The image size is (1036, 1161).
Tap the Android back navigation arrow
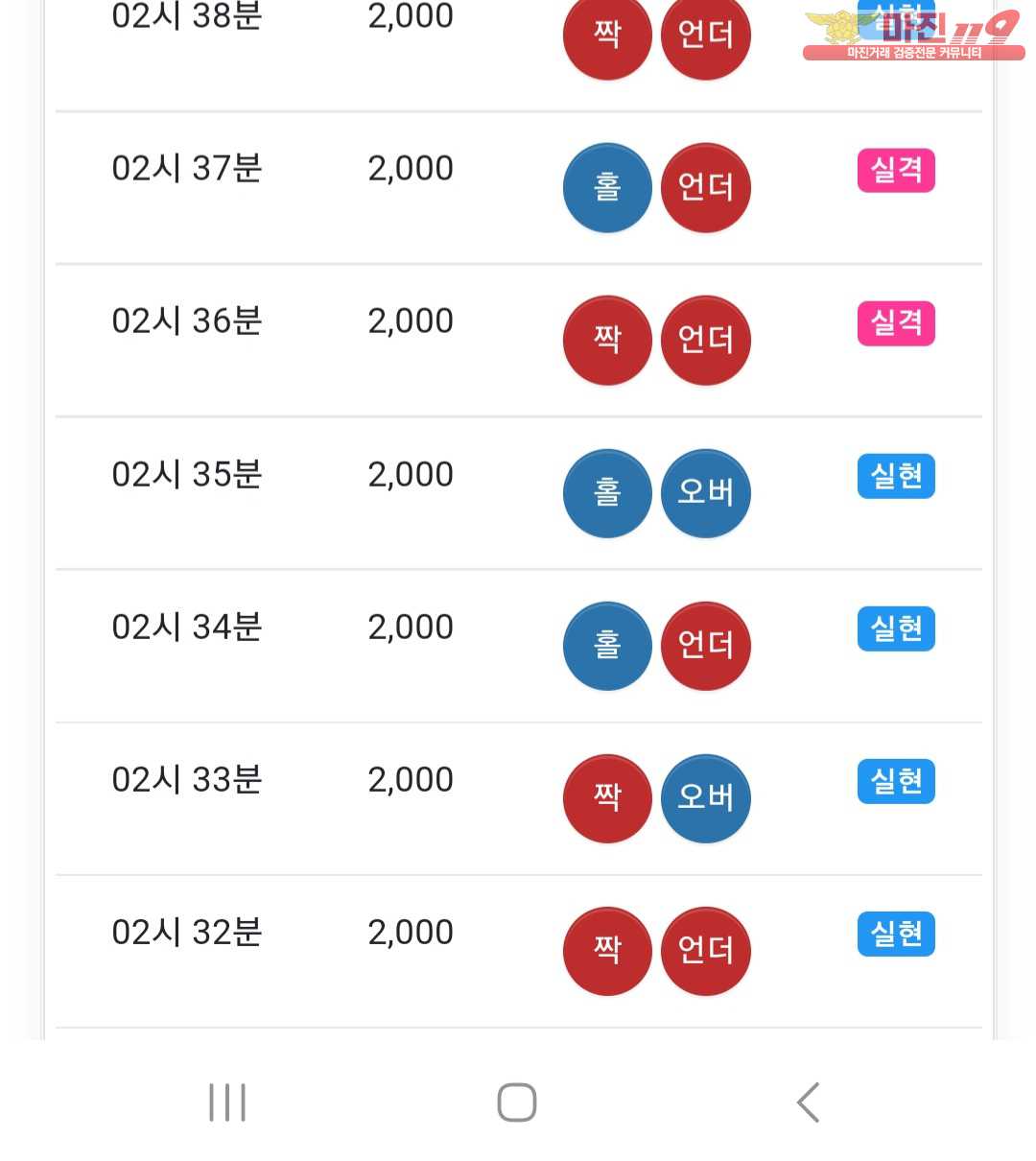point(809,1102)
